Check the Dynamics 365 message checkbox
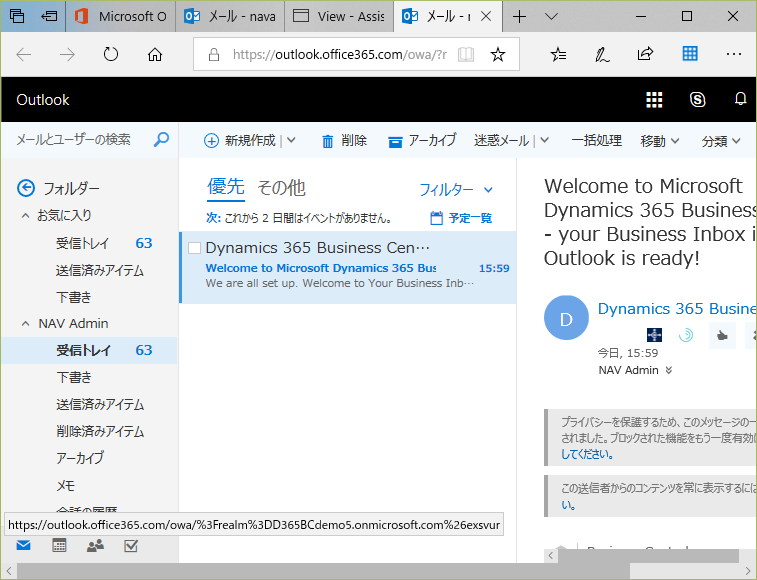The height and width of the screenshot is (580, 757). point(195,248)
